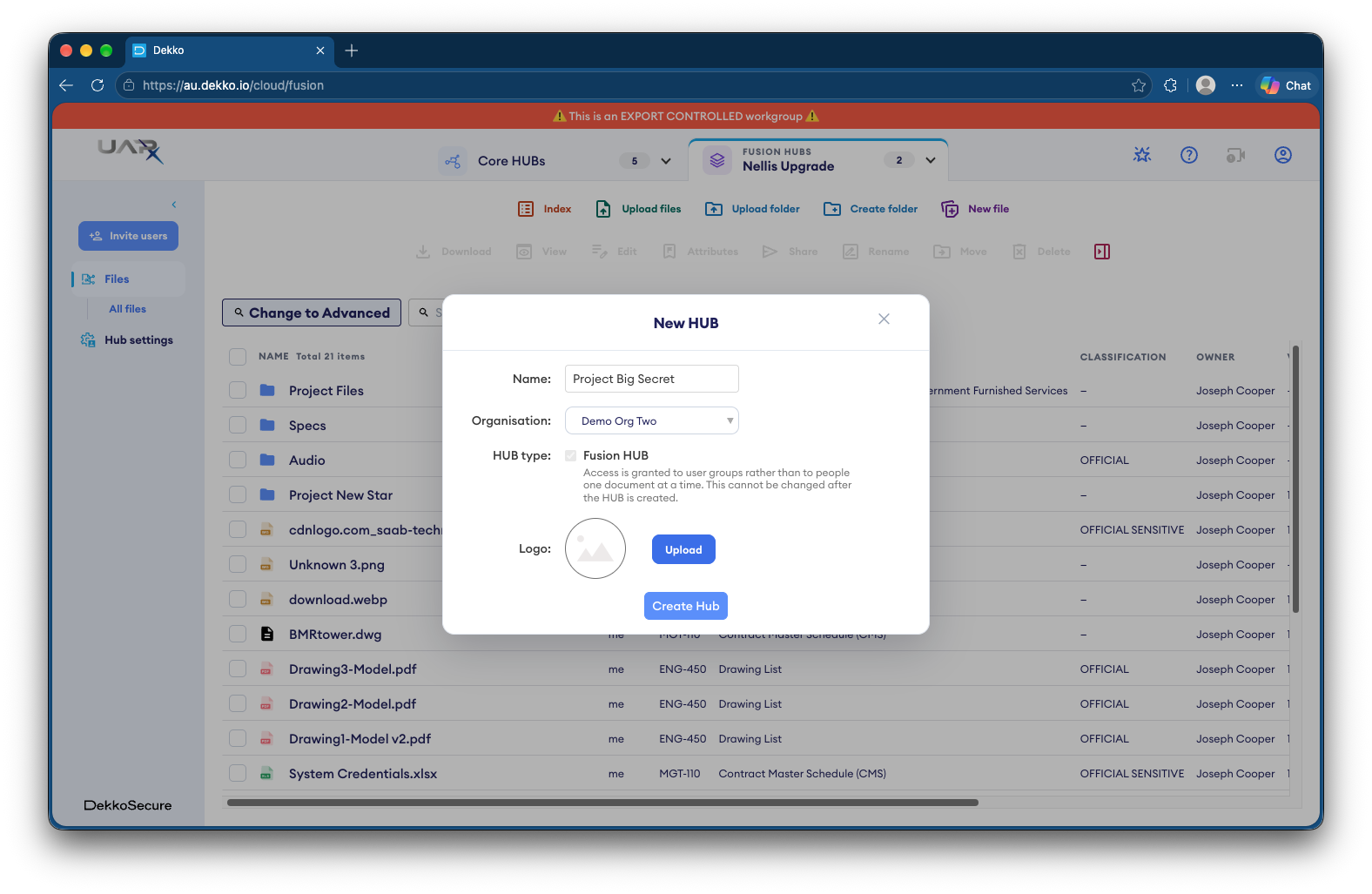Open the Files section in sidebar
Screen dimensions: 1372x894
128,279
